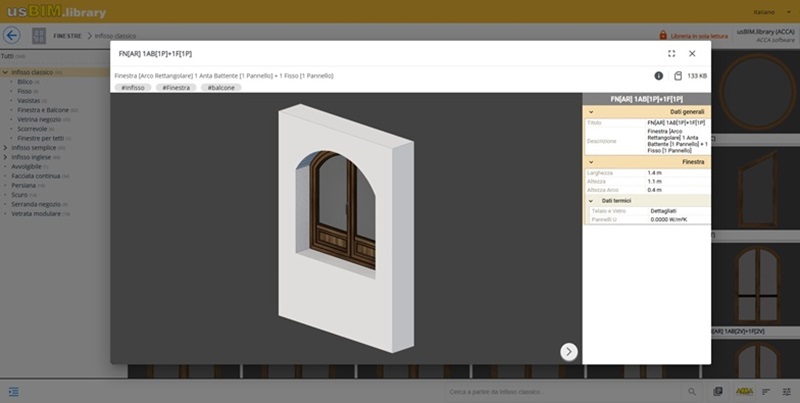
Task: Click the Descrizione value text in properties
Action: click(678, 141)
